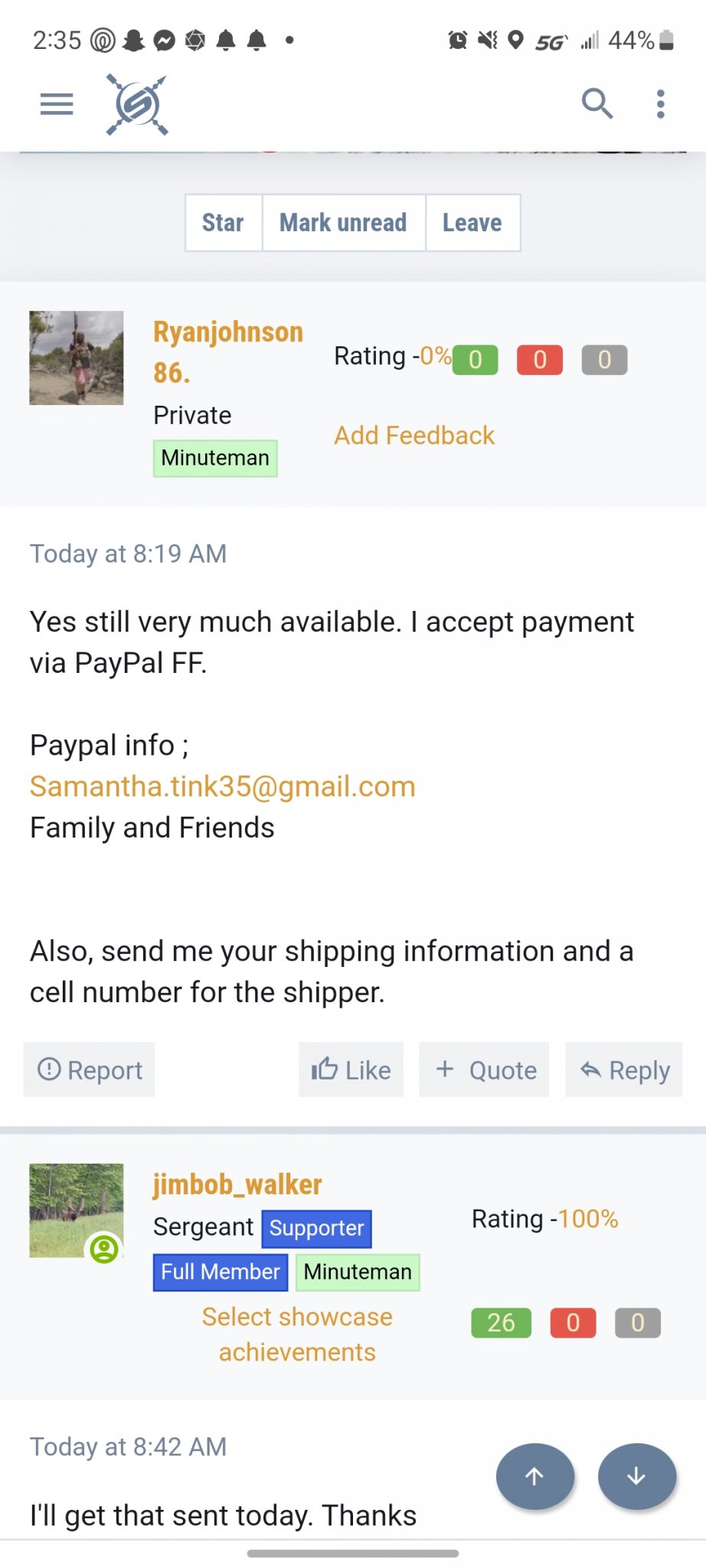This screenshot has width=706, height=1568.
Task: Star this conversation
Action: 224,223
